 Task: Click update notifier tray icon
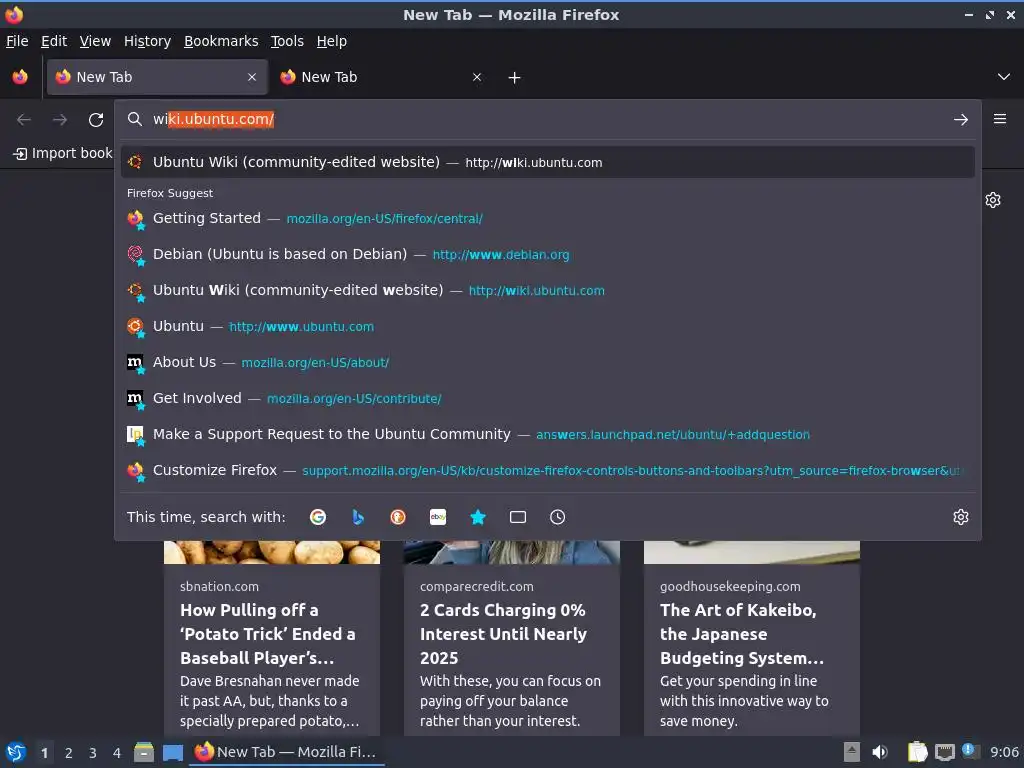pos(970,750)
